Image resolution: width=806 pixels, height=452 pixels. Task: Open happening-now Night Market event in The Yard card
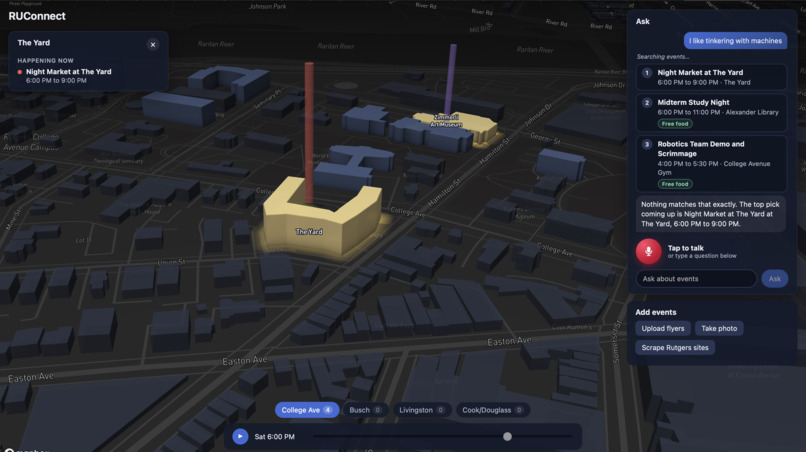68,76
